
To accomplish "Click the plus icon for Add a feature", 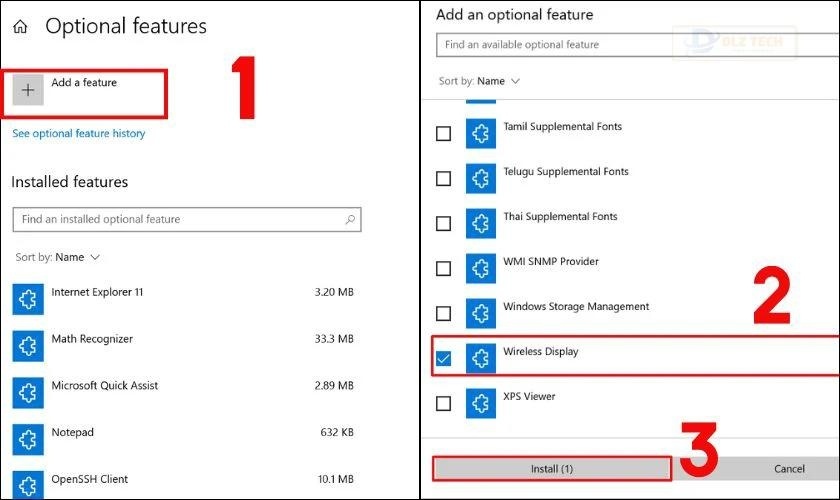I will click(x=28, y=90).
